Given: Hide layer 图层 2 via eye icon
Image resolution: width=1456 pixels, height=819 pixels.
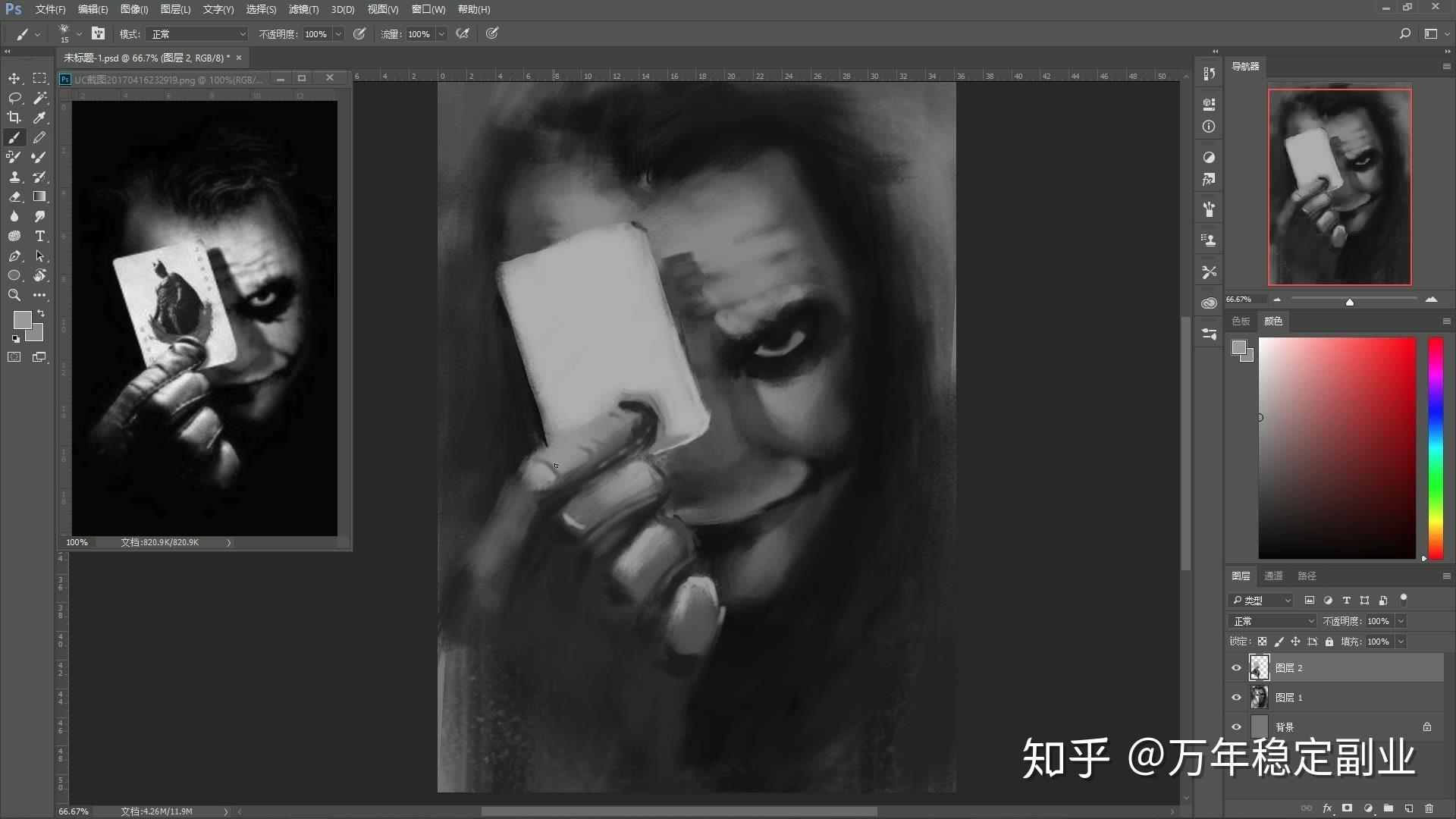Looking at the screenshot, I should pos(1236,668).
